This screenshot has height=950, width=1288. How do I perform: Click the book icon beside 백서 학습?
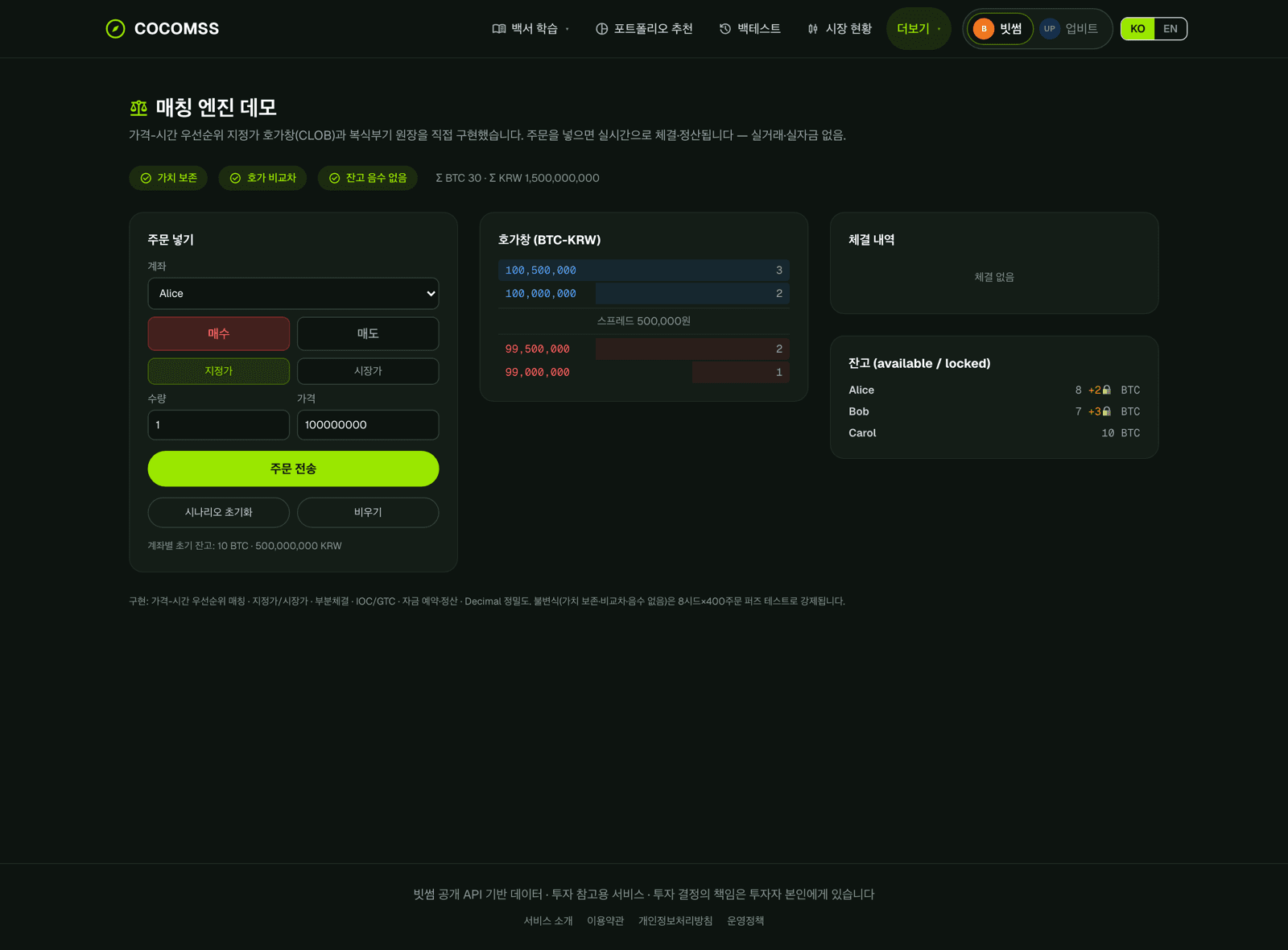point(499,29)
